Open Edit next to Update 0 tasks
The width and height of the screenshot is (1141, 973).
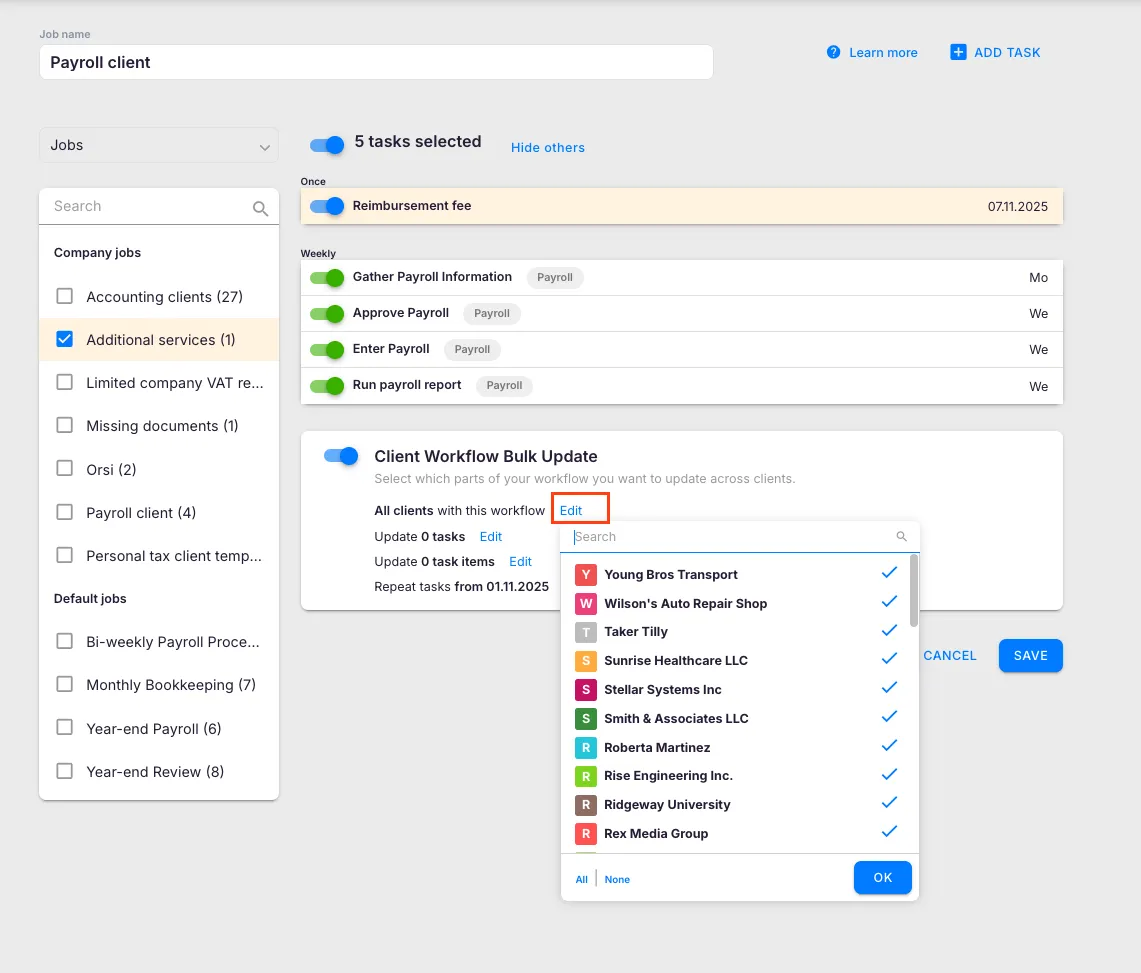coord(490,537)
